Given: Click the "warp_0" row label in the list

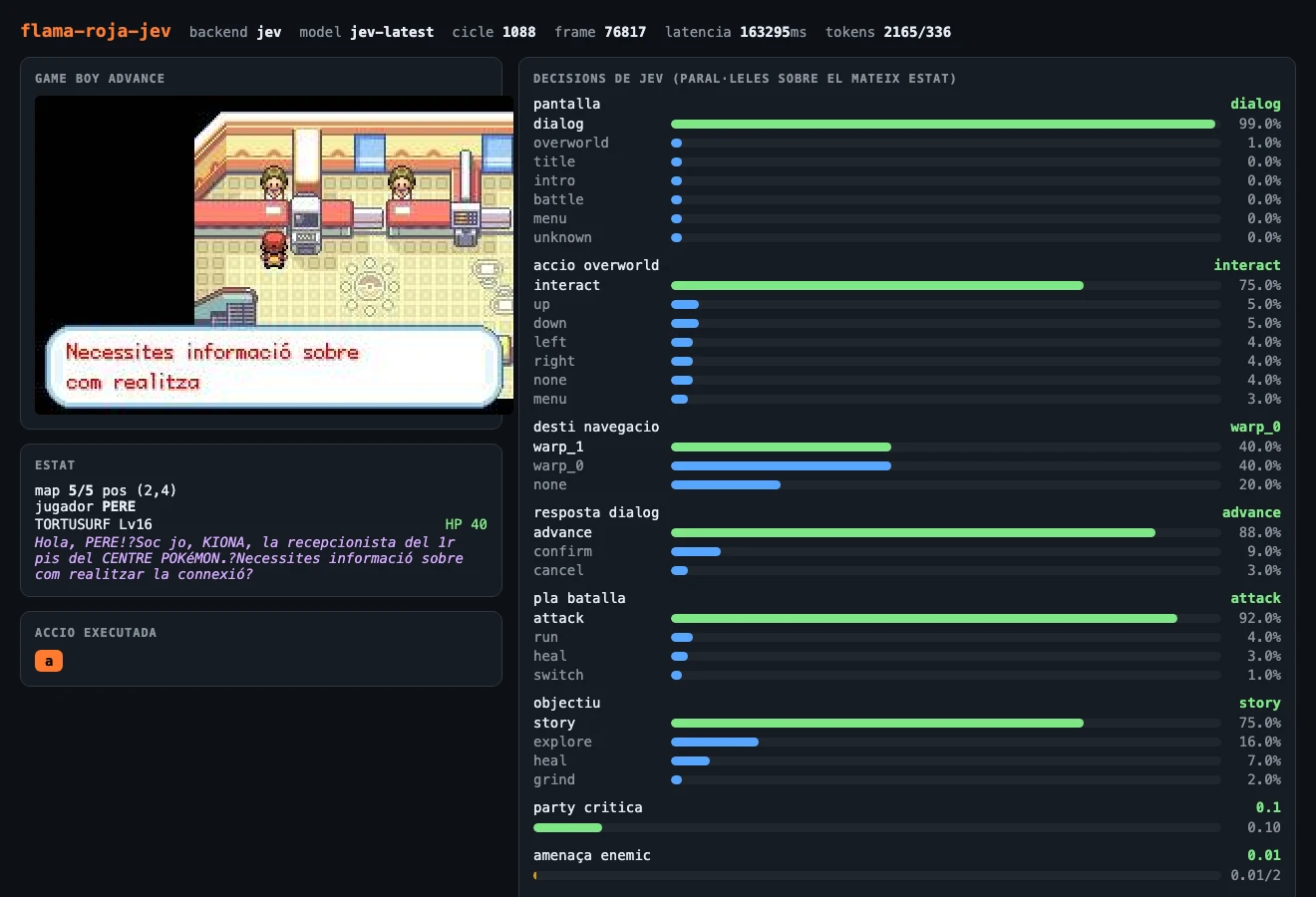Looking at the screenshot, I should [x=558, y=465].
